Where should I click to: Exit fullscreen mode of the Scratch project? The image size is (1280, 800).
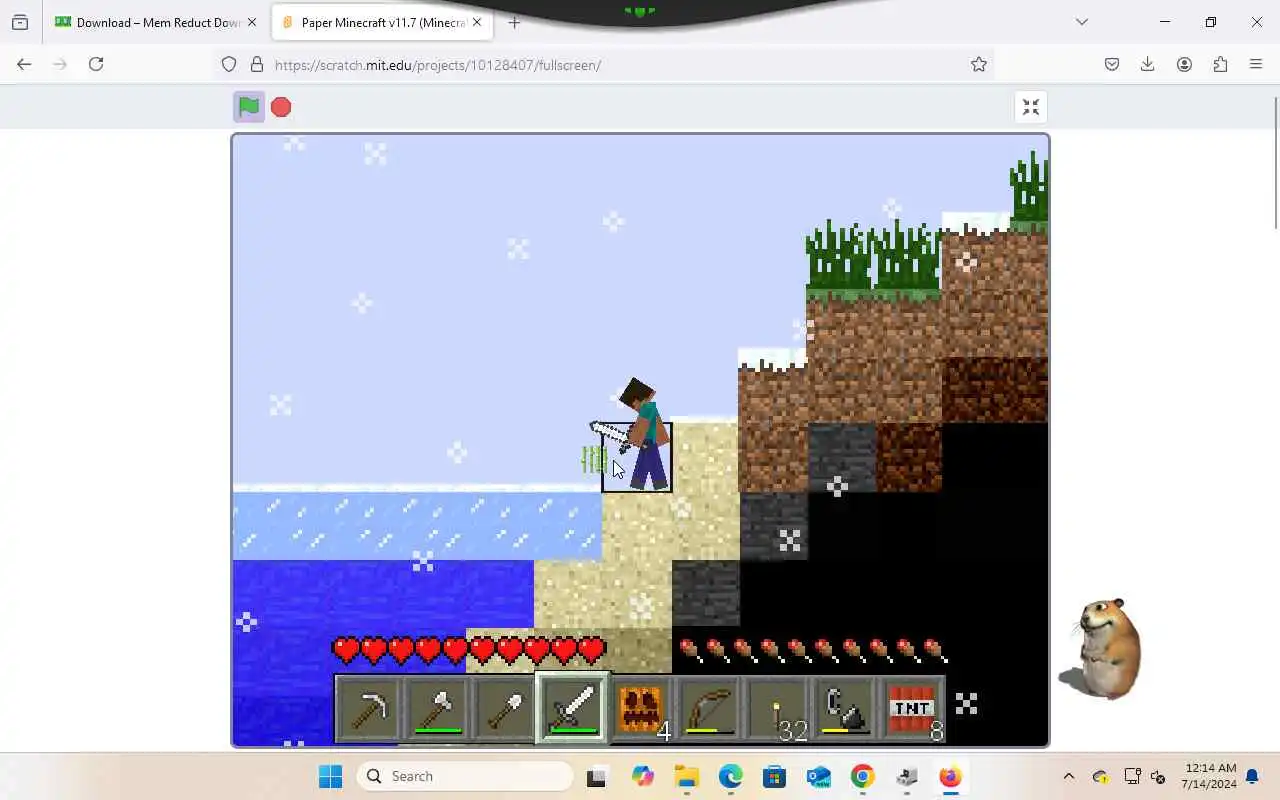click(1031, 107)
